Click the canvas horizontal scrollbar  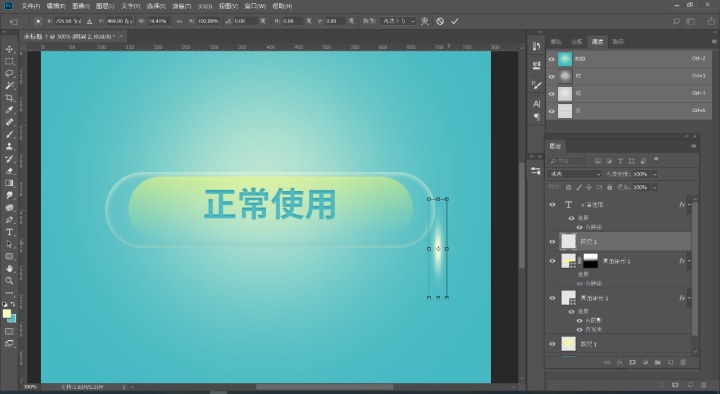click(x=324, y=387)
